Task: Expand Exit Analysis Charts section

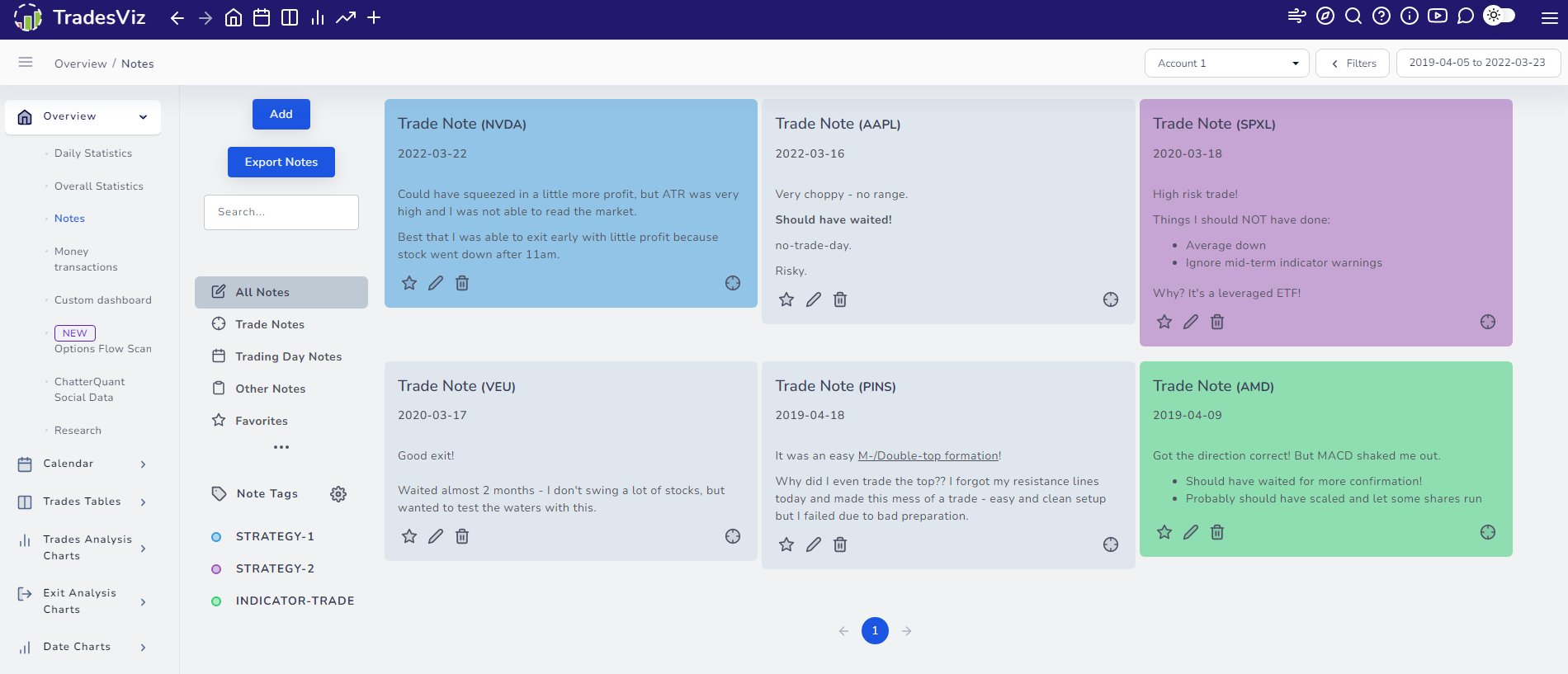Action: click(83, 601)
